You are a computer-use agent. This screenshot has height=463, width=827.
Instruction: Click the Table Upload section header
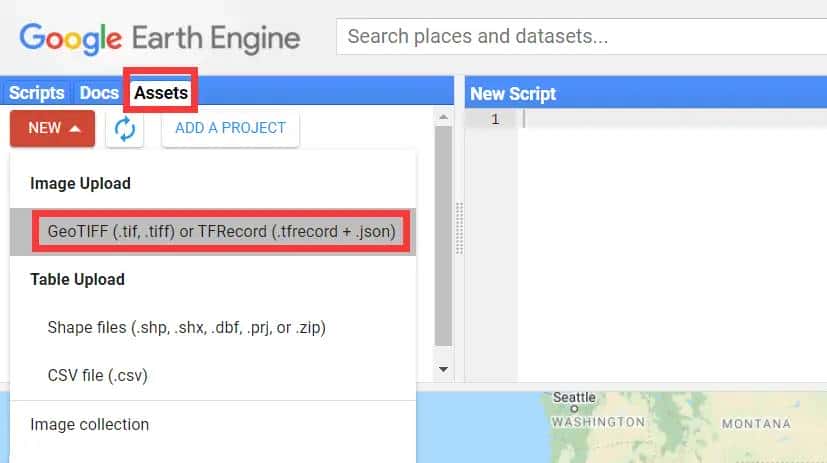coord(78,279)
